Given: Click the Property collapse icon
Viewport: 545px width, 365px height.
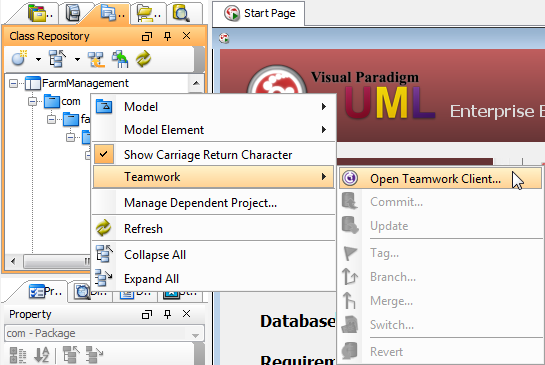Looking at the screenshot, I should coord(71,355).
